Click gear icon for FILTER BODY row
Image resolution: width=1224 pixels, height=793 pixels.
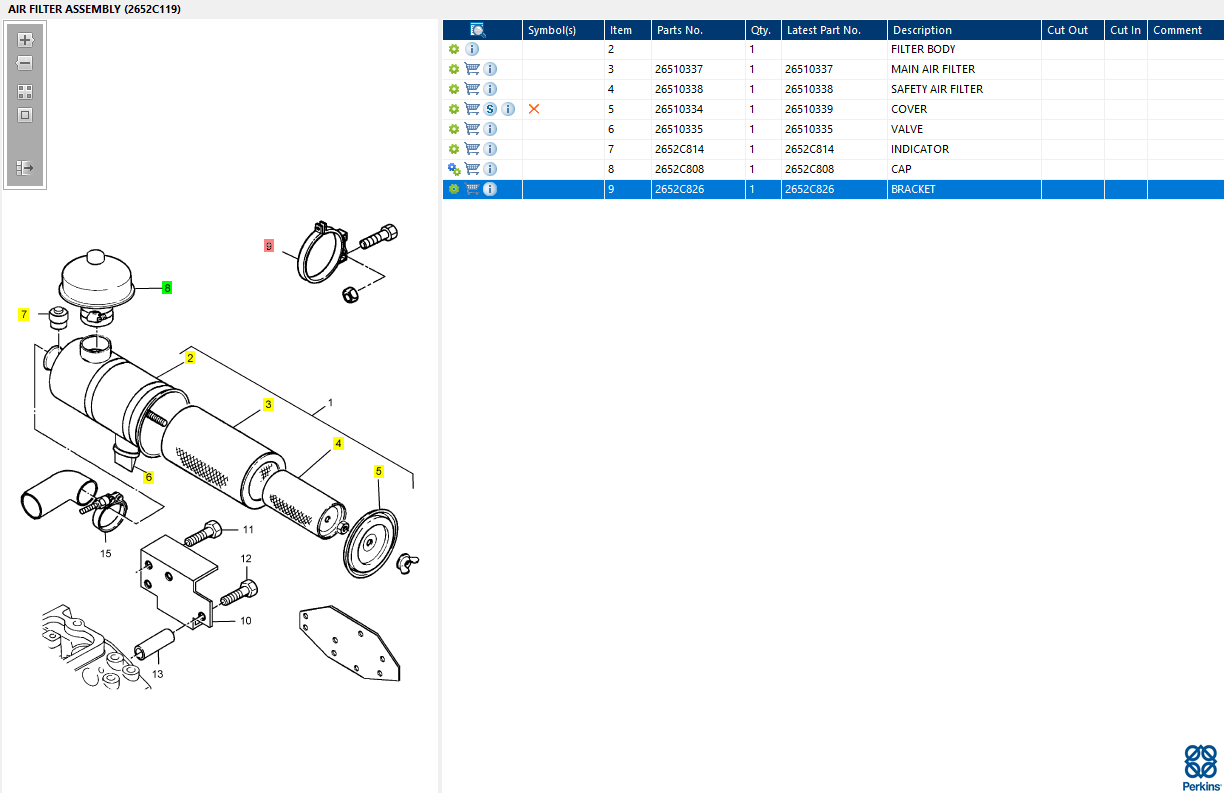click(x=454, y=49)
